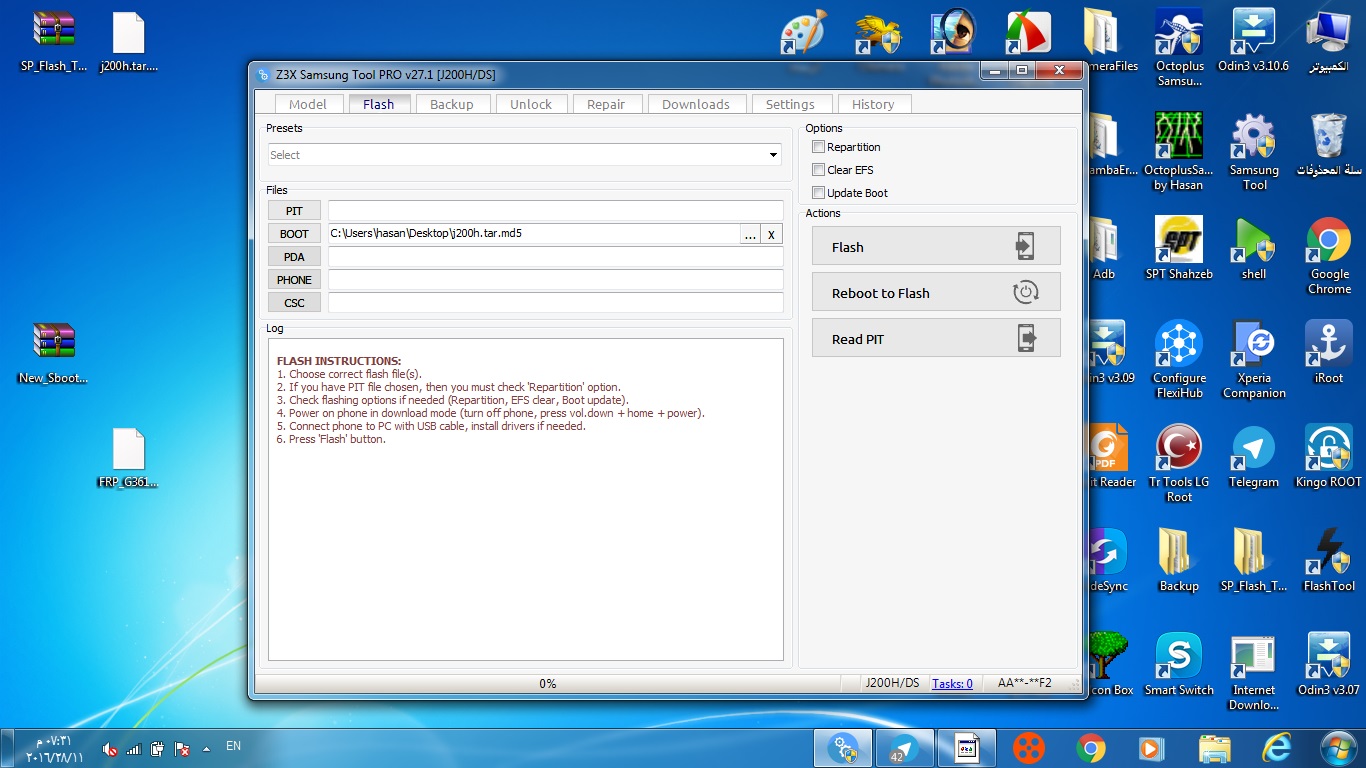Open Tr Tools LG Root shortcut
The width and height of the screenshot is (1366, 768).
point(1179,464)
